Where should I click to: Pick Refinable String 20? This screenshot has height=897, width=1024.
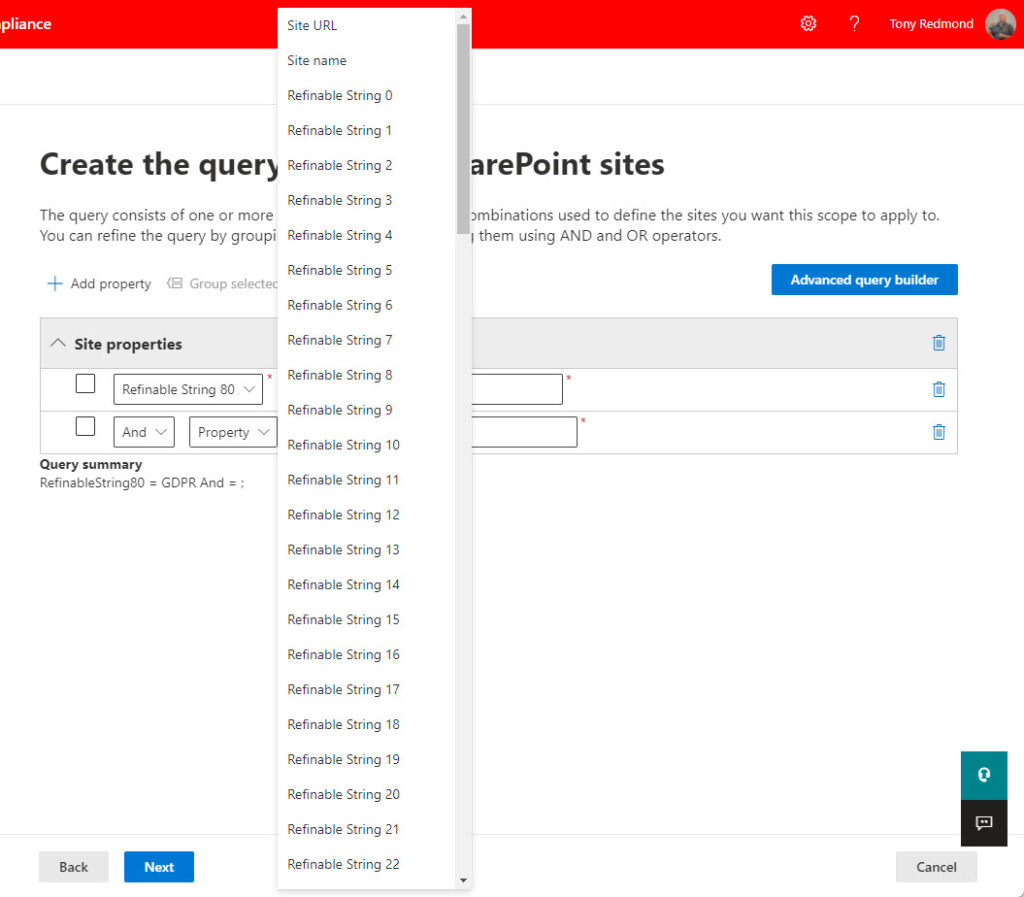[366, 794]
